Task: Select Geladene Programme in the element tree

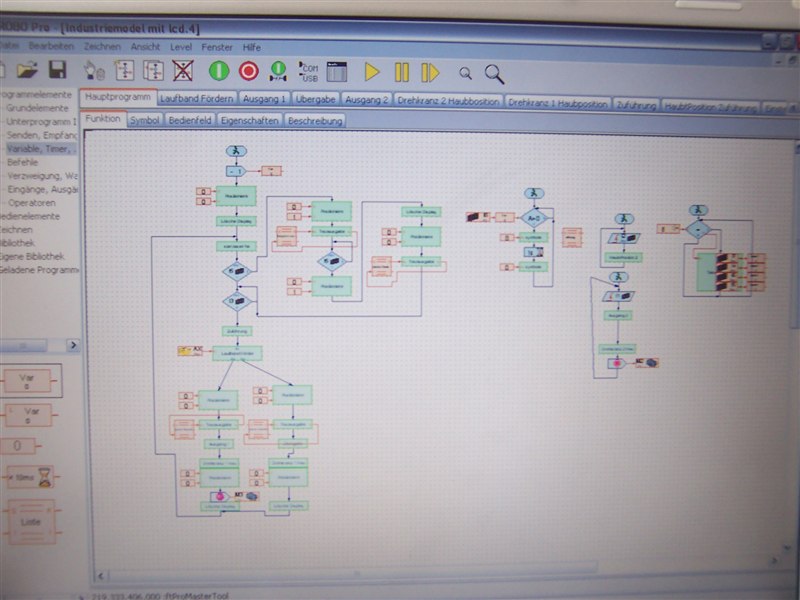Action: [x=39, y=269]
